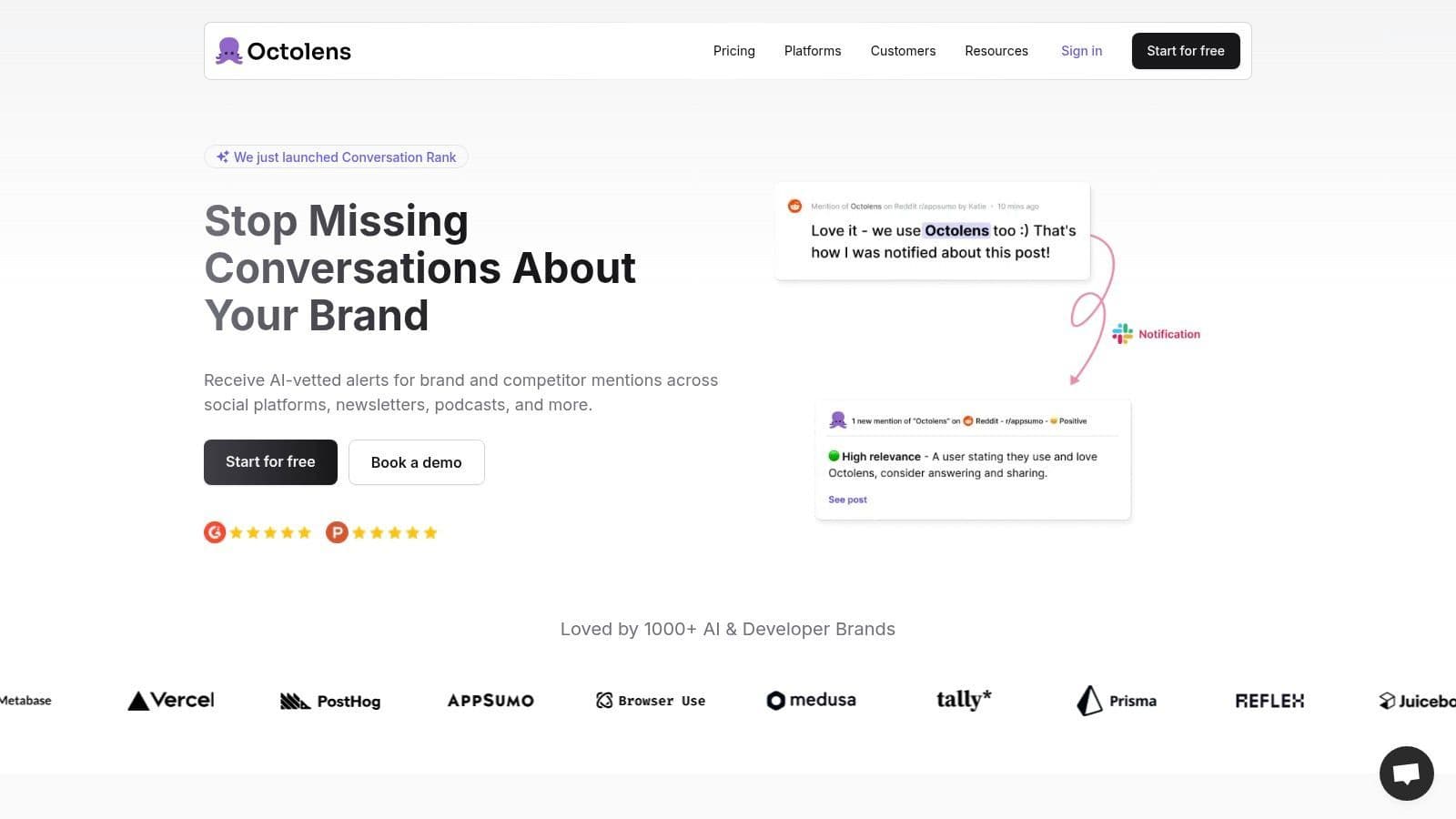Screen dimensions: 1456x819
Task: Click the Octolens octopus logo icon
Action: [228, 51]
